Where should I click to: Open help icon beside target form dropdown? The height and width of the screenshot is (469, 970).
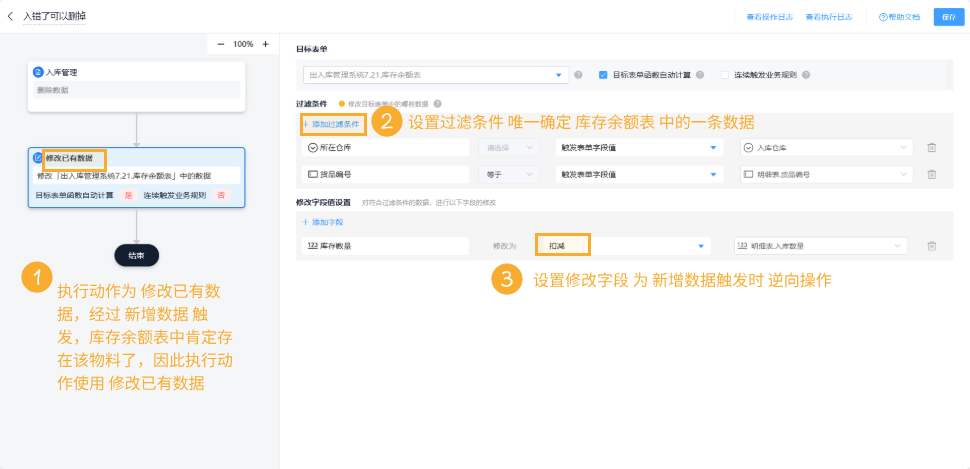click(578, 75)
